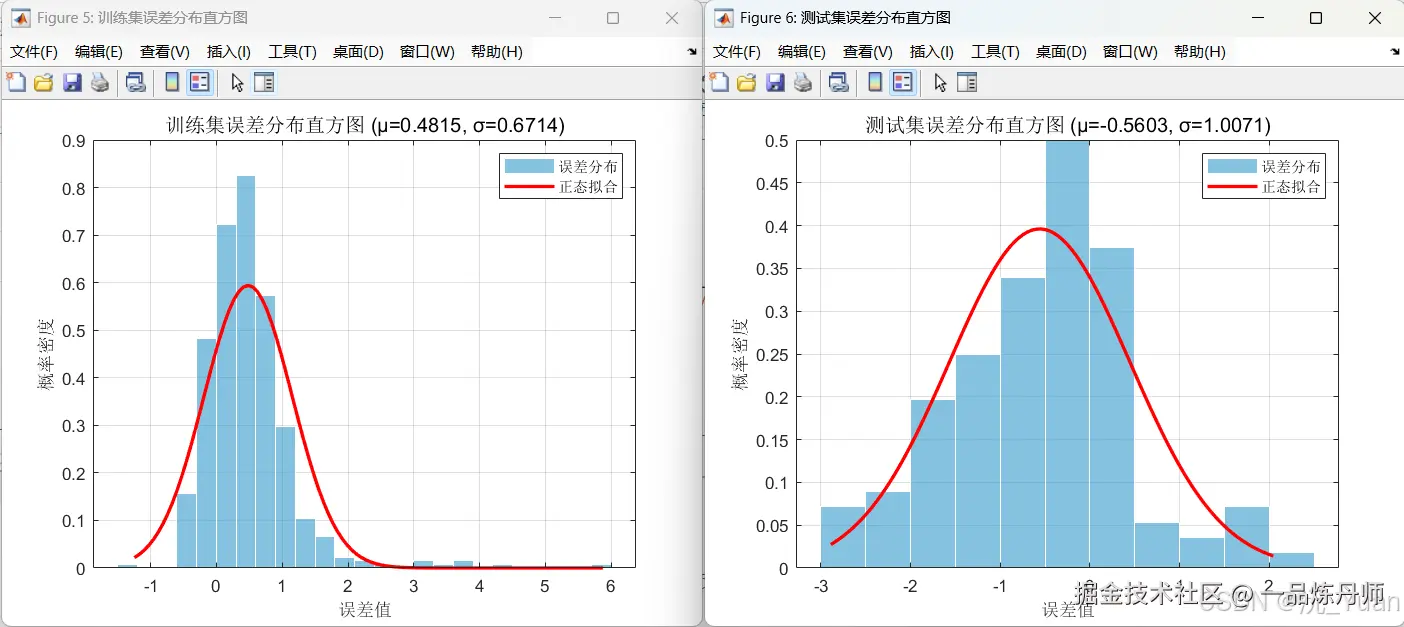Screen dimensions: 1404x627
Task: Maximize the Figure 5 window
Action: (x=613, y=18)
